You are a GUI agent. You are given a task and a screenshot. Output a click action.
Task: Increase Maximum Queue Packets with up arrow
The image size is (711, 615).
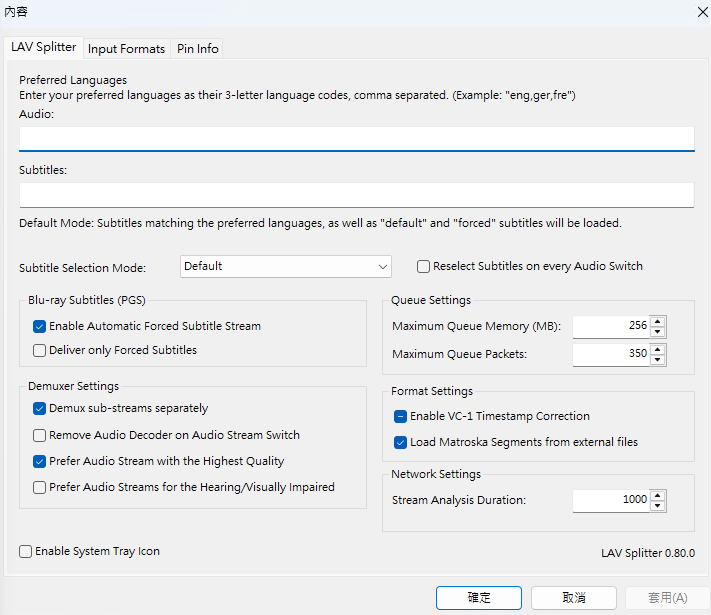(x=657, y=349)
